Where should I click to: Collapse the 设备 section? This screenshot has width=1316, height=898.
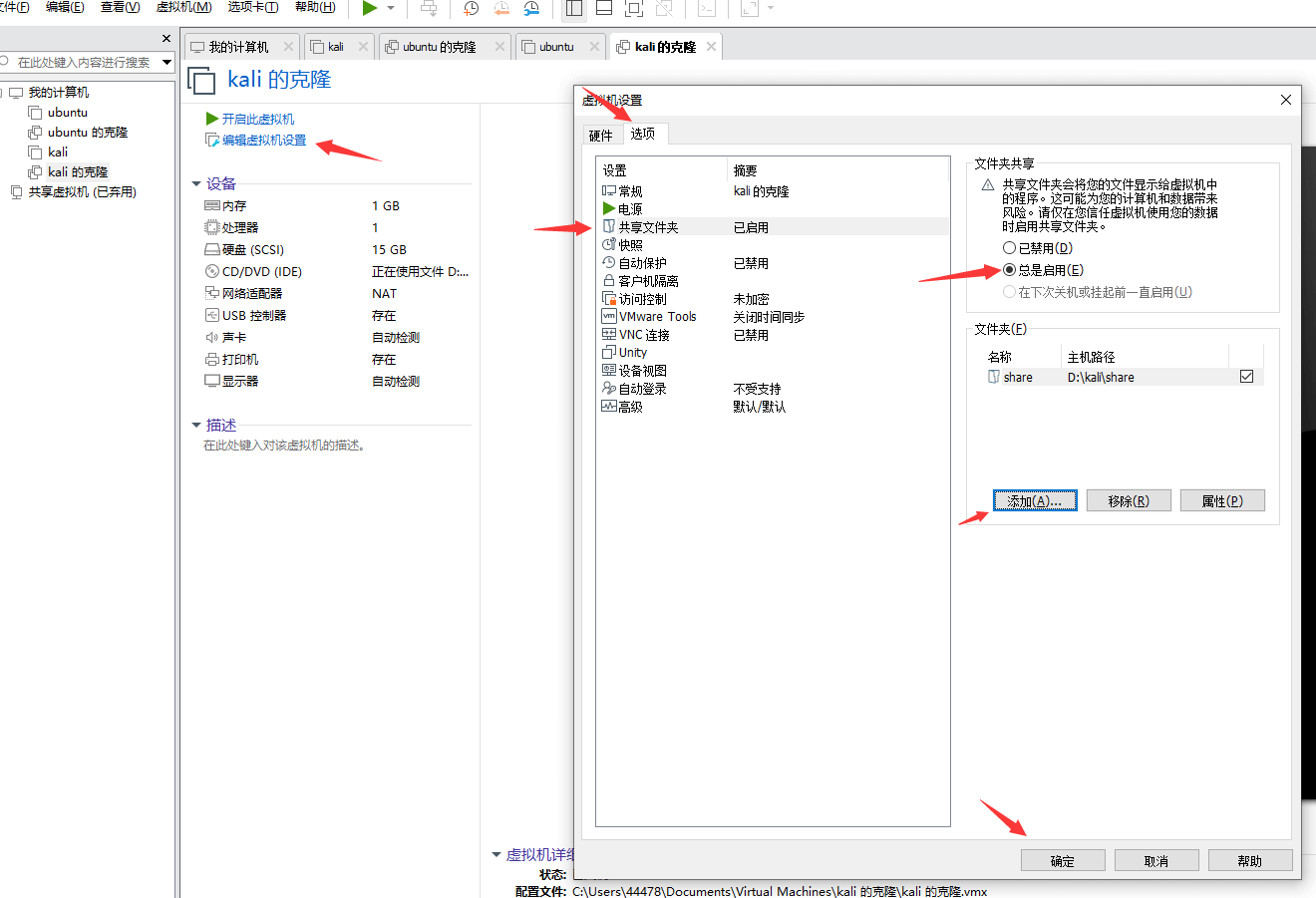click(196, 184)
